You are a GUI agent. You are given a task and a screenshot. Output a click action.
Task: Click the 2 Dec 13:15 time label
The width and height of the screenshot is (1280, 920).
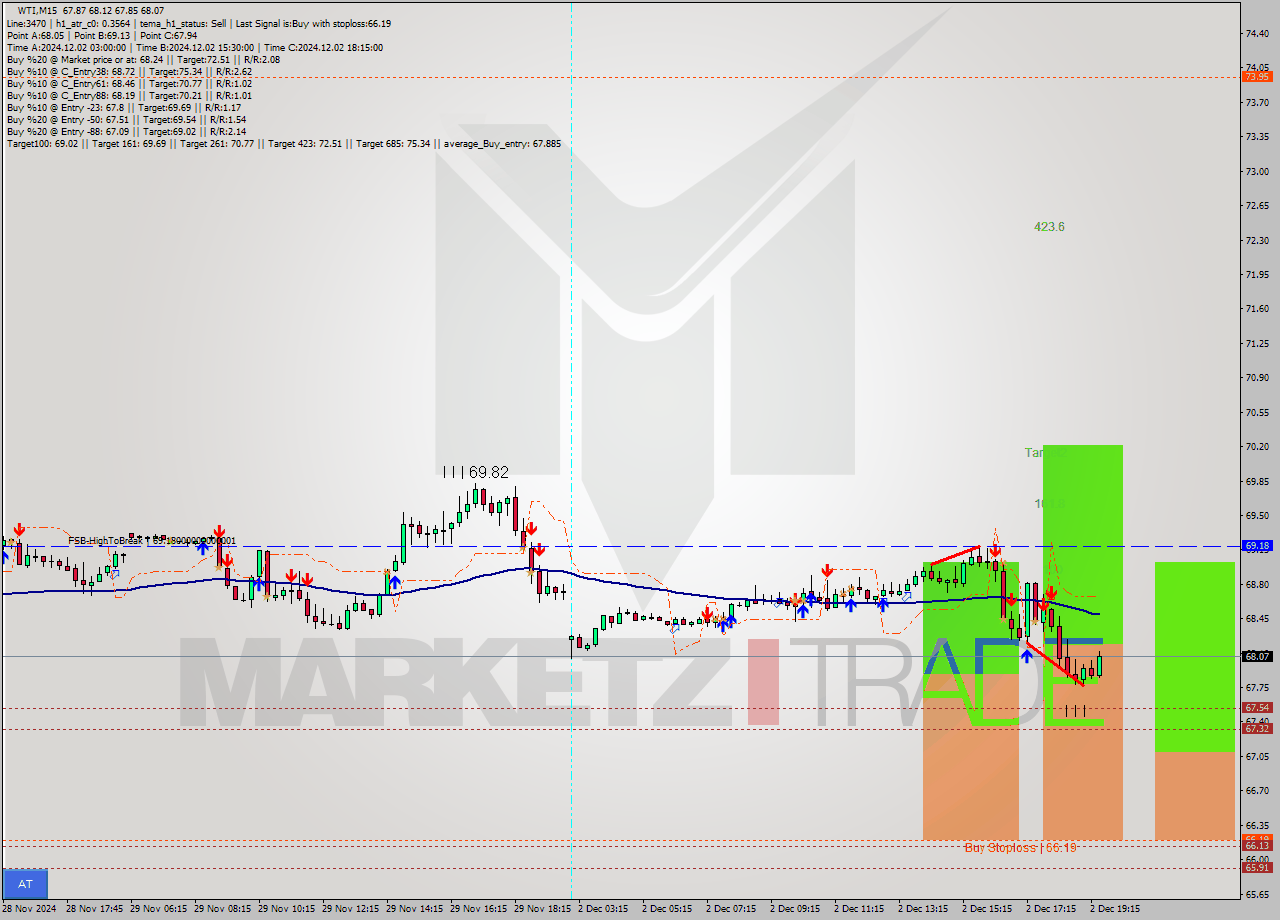pyautogui.click(x=922, y=909)
